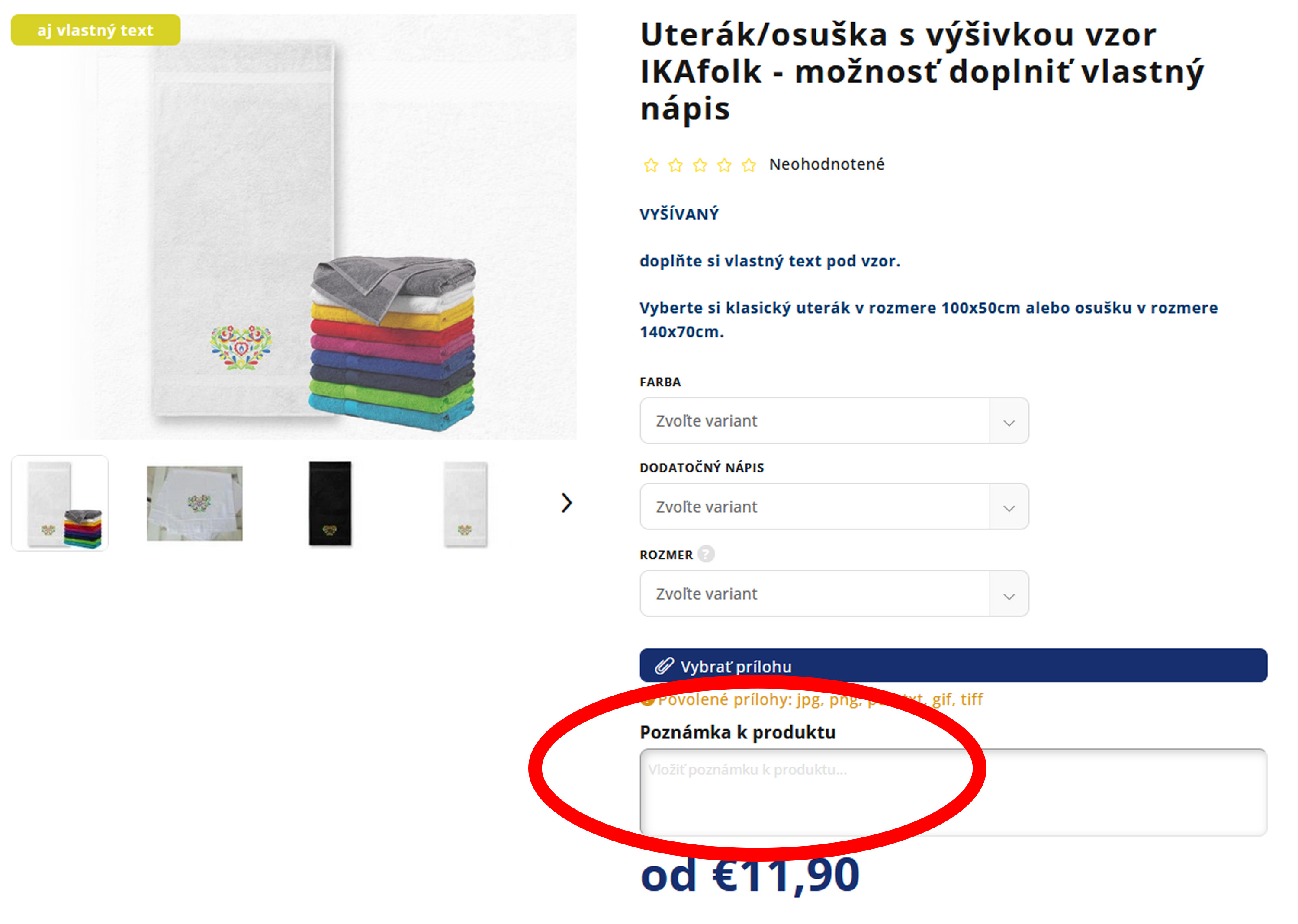
Task: Click the 'aj vlastný text' yellow badge
Action: click(x=96, y=29)
